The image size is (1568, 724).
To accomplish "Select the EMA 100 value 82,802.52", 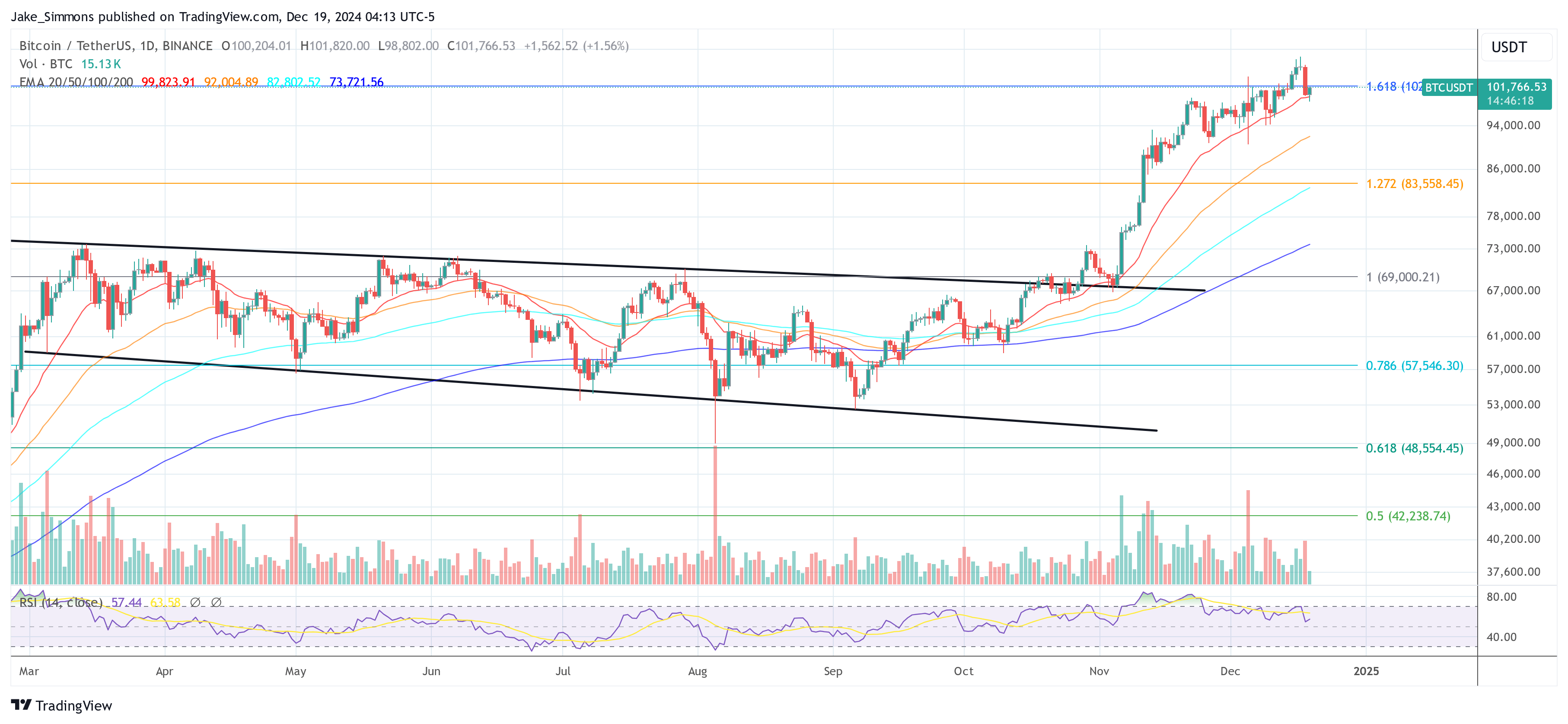I will [294, 82].
